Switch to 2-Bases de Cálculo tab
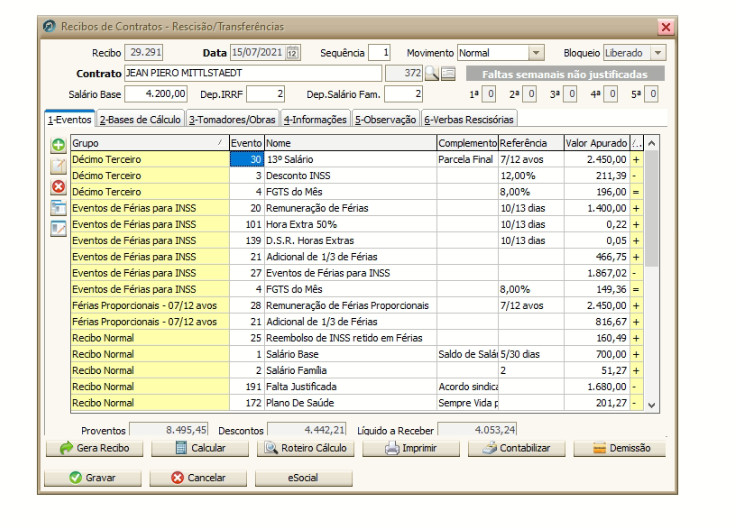This screenshot has width=737, height=529. click(140, 119)
